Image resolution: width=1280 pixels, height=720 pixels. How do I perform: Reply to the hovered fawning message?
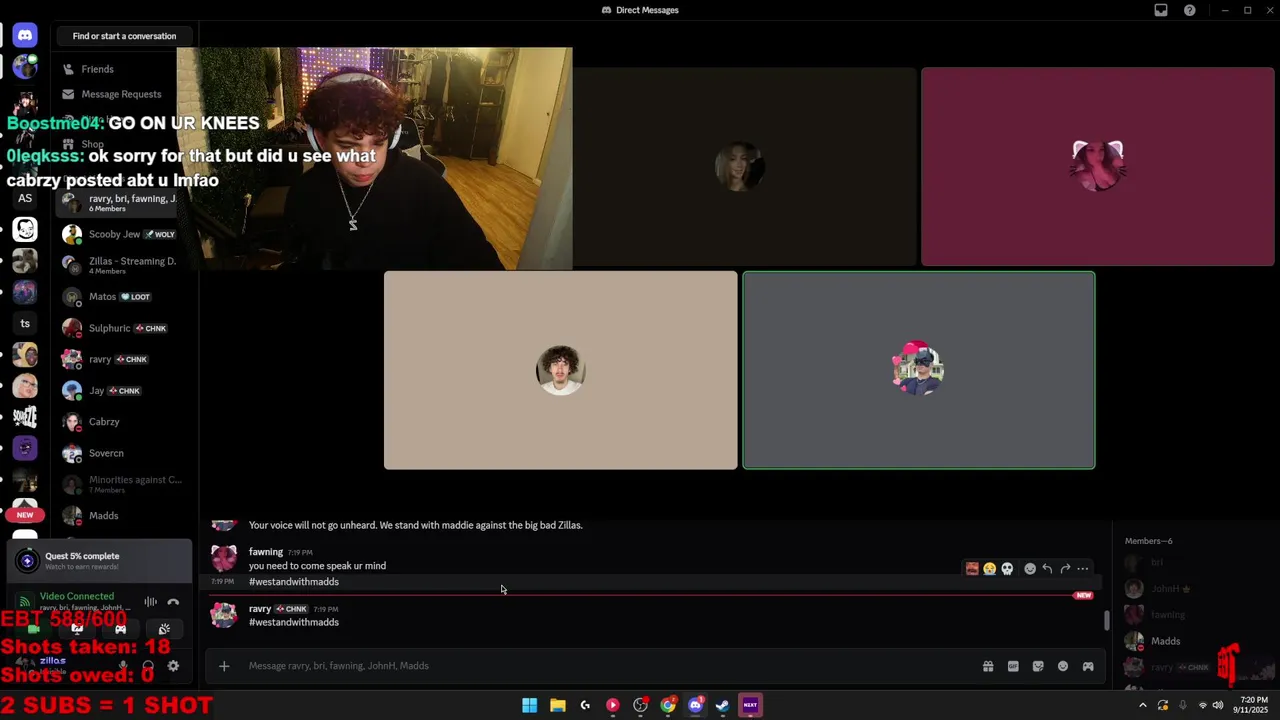[x=1047, y=569]
